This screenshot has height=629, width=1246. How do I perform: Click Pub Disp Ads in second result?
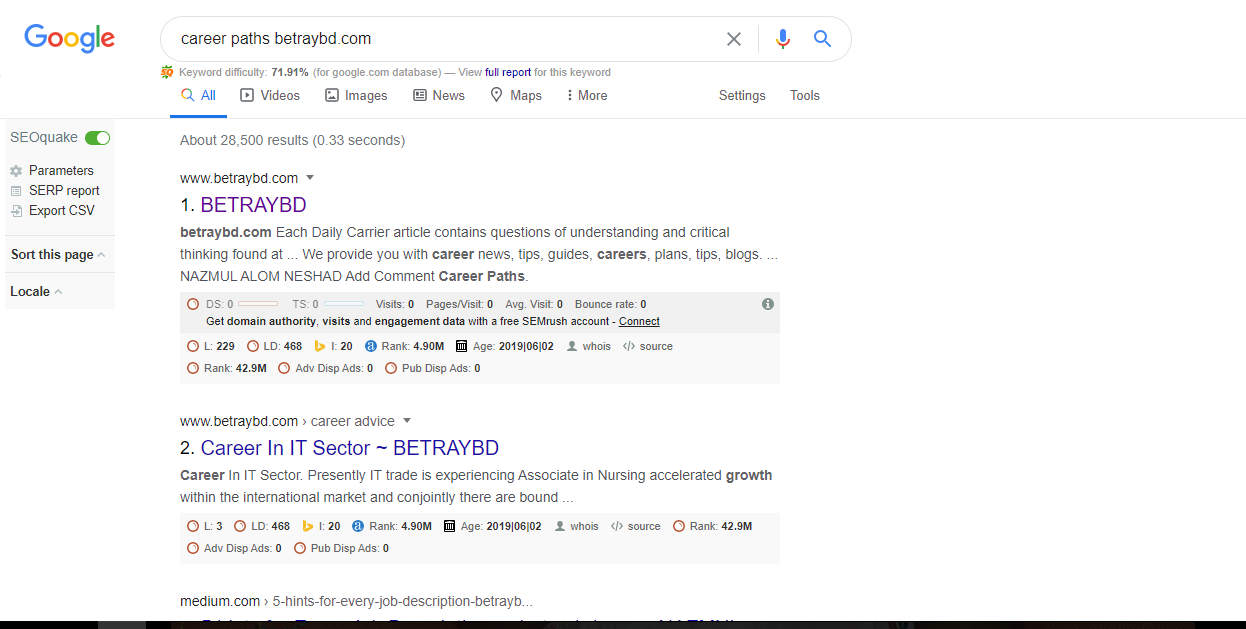pos(341,548)
